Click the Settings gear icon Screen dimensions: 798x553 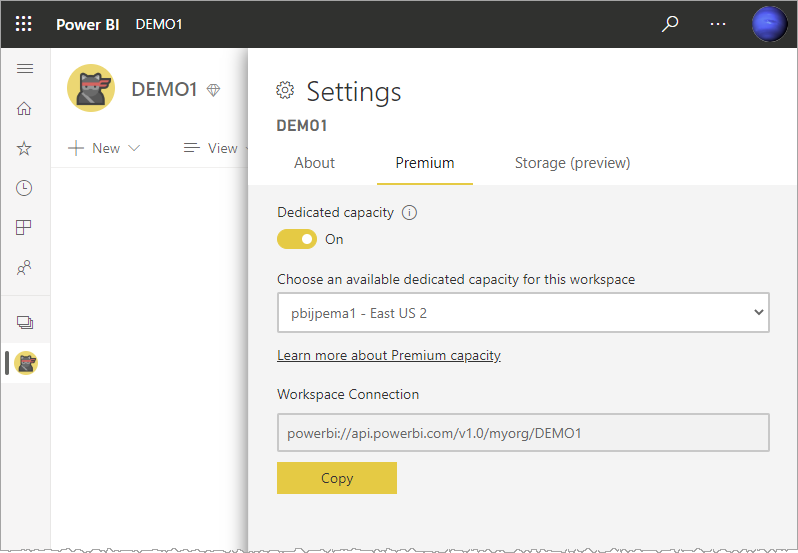(x=285, y=91)
